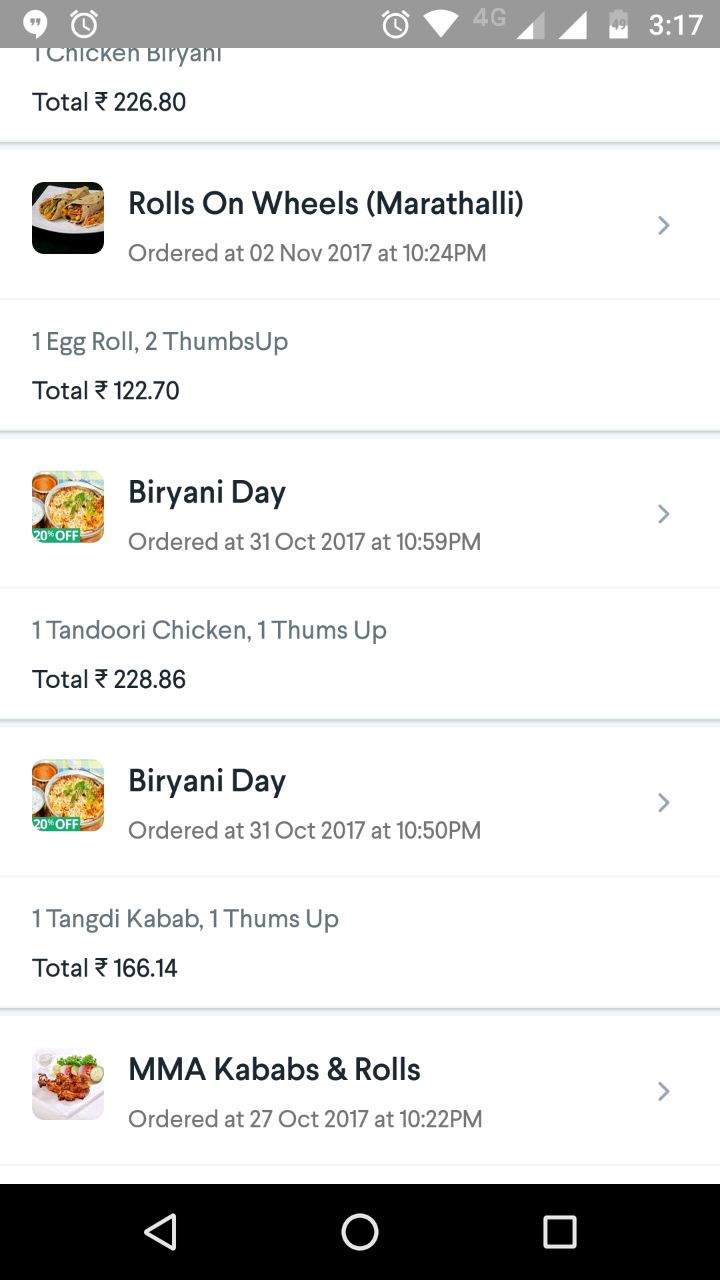Open Rolls On Wheels (Marathalli) title

coord(326,203)
